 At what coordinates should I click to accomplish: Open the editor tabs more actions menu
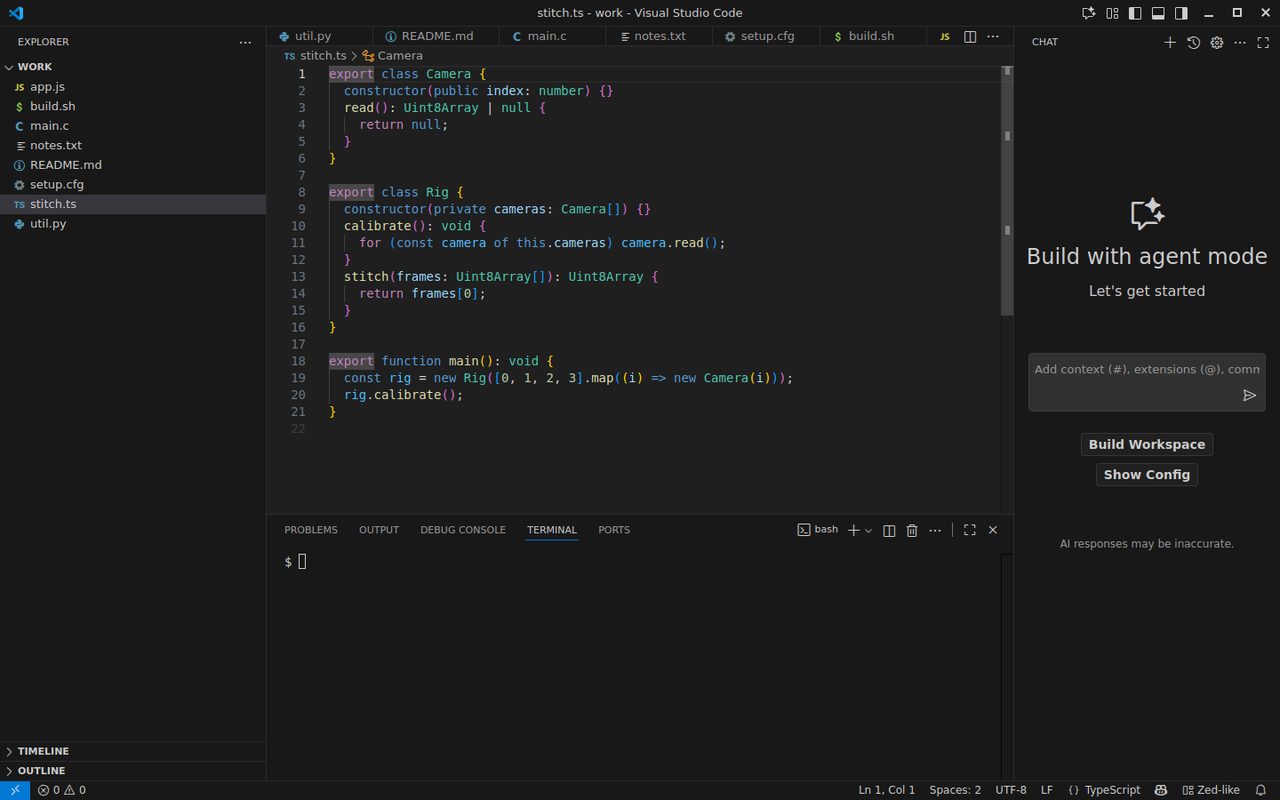pos(993,36)
